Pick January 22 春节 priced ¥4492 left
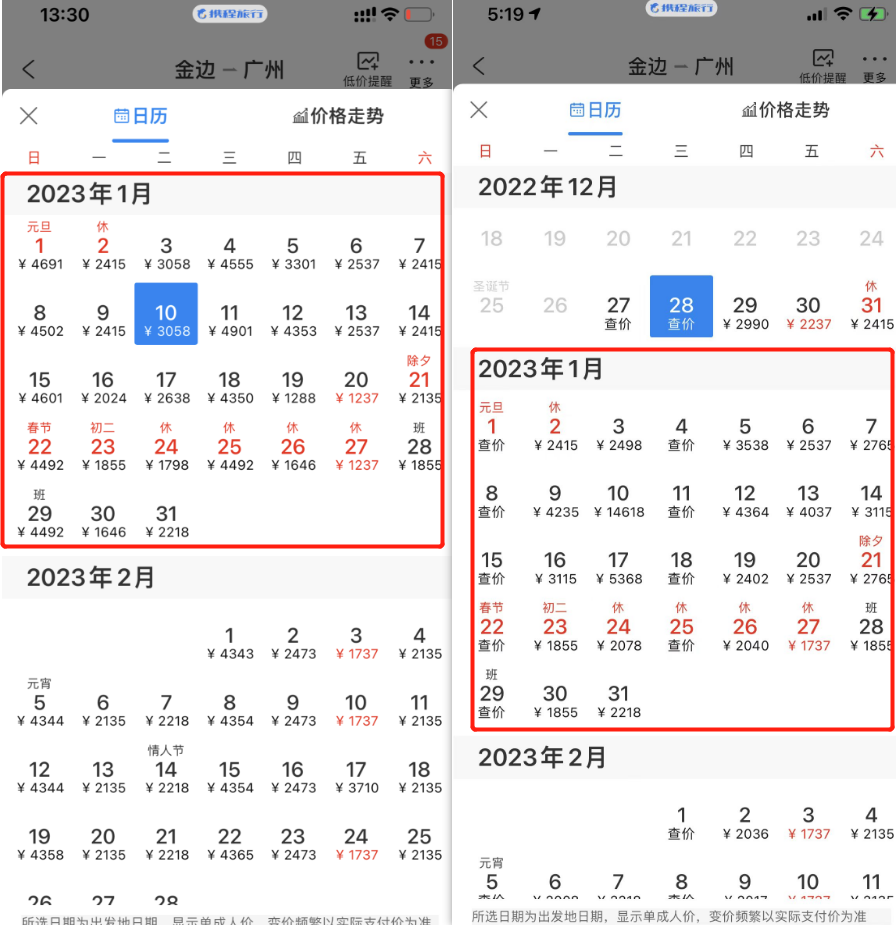Image resolution: width=896 pixels, height=925 pixels. (x=40, y=448)
